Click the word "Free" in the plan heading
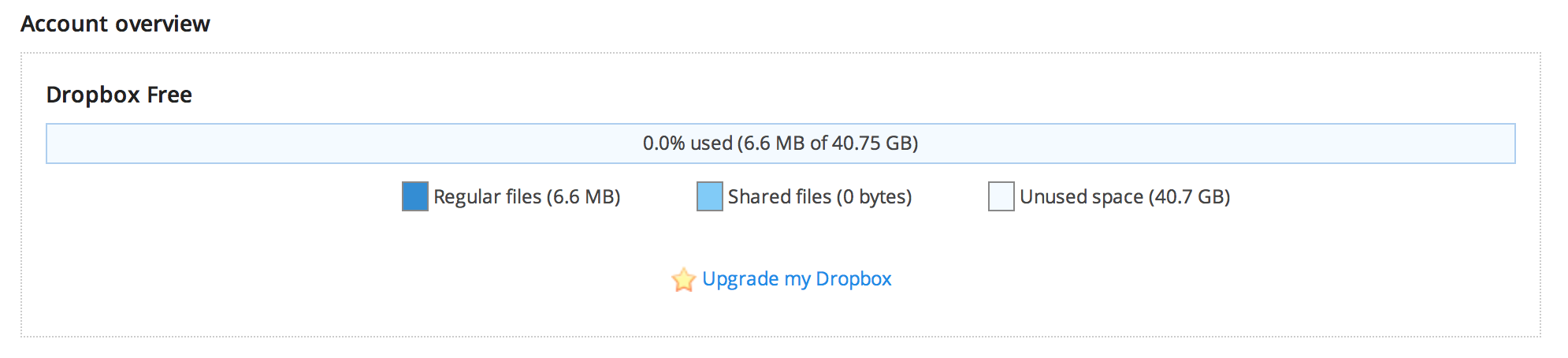 pyautogui.click(x=169, y=95)
